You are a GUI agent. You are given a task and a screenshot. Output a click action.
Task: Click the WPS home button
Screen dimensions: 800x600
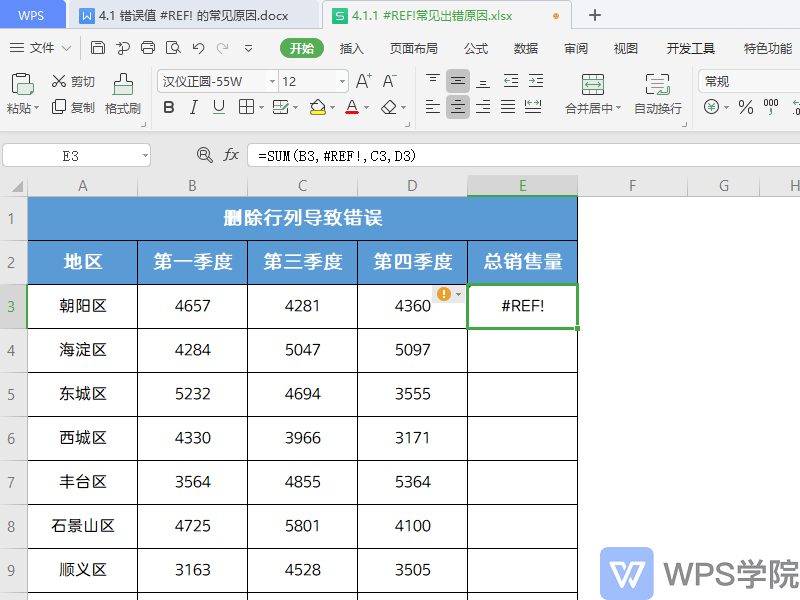(x=32, y=15)
